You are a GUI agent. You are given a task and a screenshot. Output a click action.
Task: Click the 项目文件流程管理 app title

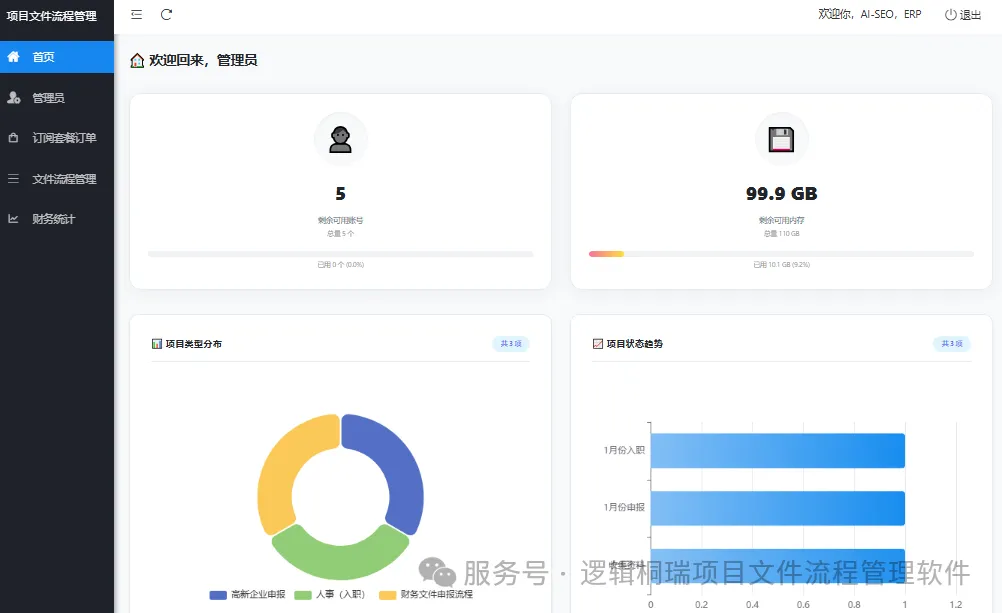pyautogui.click(x=52, y=16)
